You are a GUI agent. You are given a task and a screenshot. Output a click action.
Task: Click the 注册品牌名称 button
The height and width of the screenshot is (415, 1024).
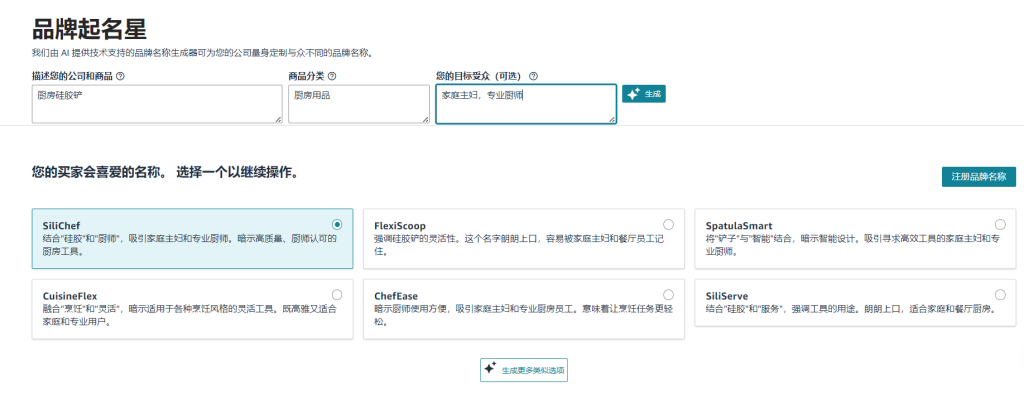pyautogui.click(x=978, y=177)
